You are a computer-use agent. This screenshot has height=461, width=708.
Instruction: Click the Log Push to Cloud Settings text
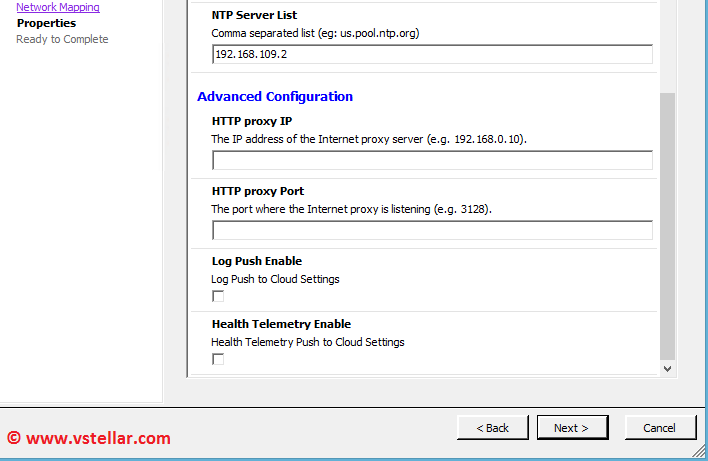pos(275,279)
